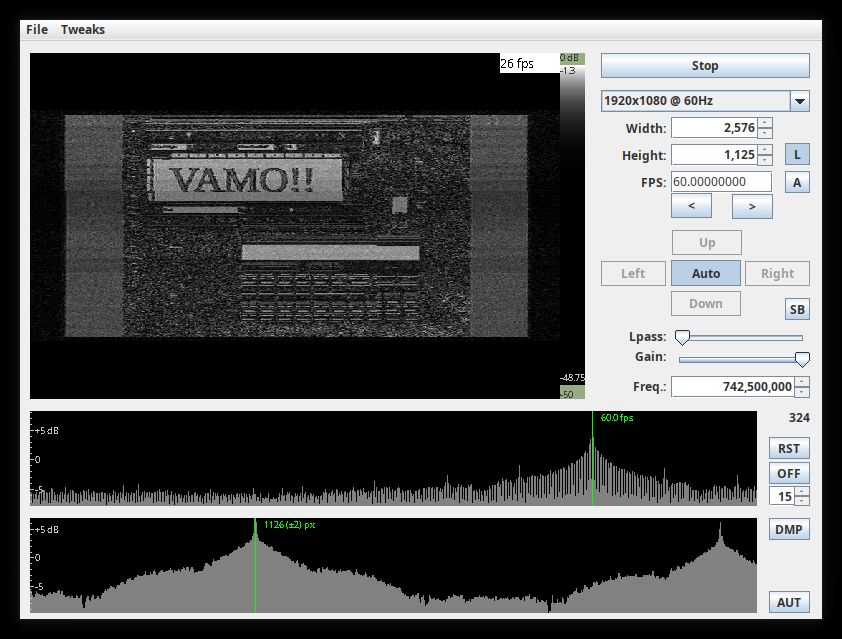Toggle the L button next to Height
The image size is (842, 639).
[797, 155]
